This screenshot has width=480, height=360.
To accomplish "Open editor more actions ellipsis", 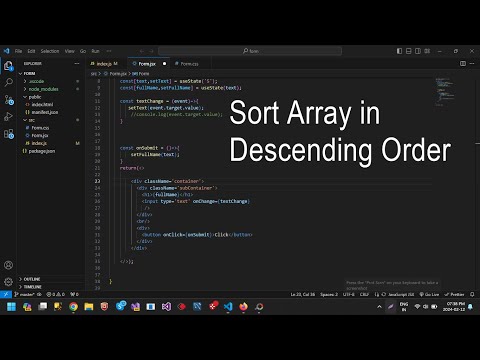I will [472, 63].
